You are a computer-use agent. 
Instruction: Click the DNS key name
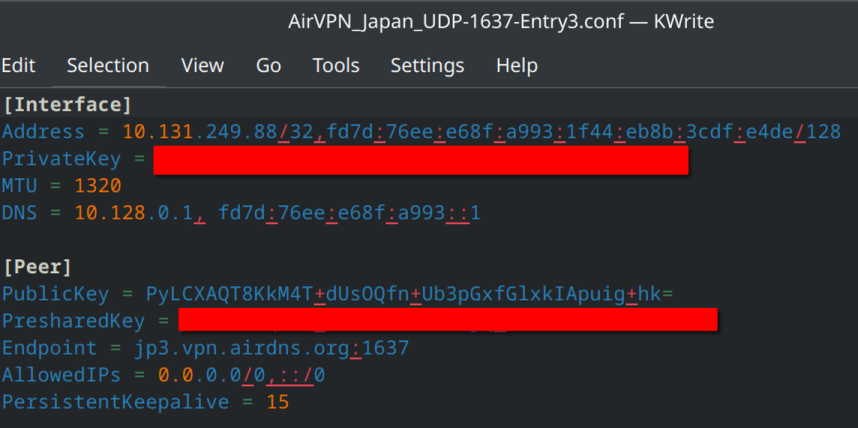[x=20, y=213]
